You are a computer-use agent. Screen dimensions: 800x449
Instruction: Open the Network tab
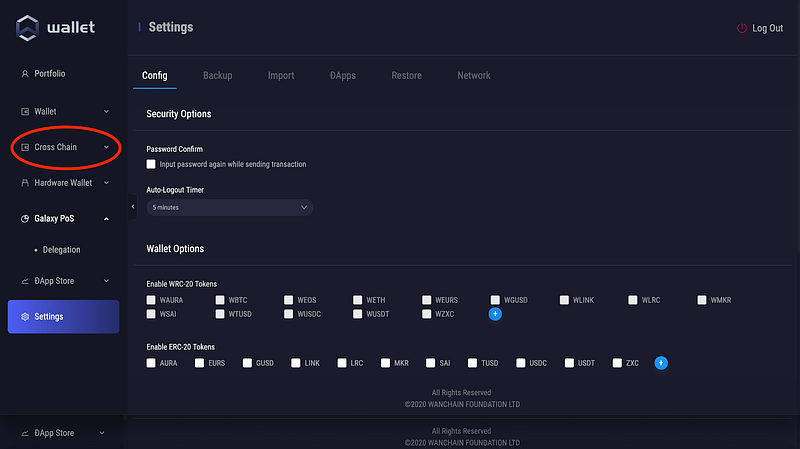click(473, 76)
